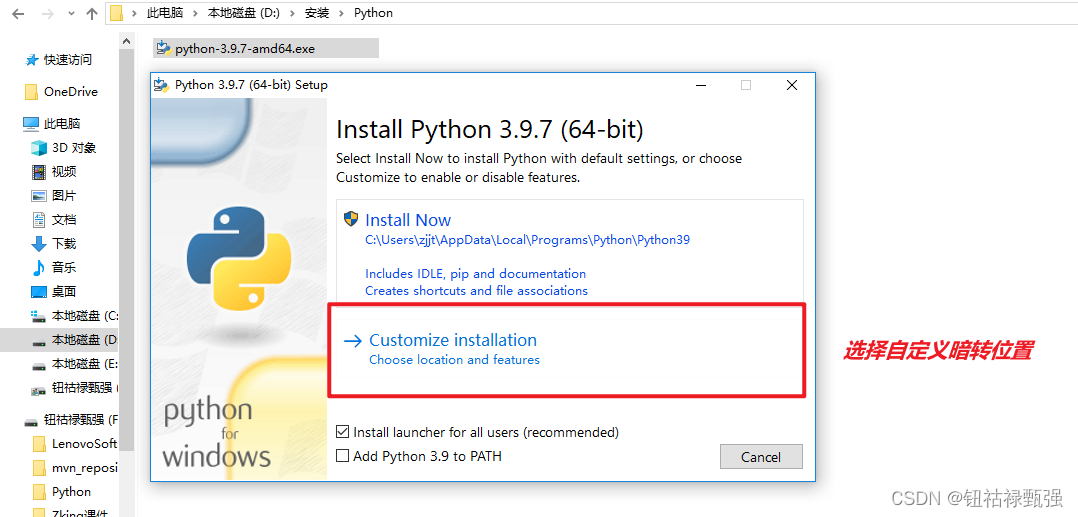Toggle Install launcher for all users checkbox
1078x517 pixels.
point(342,432)
